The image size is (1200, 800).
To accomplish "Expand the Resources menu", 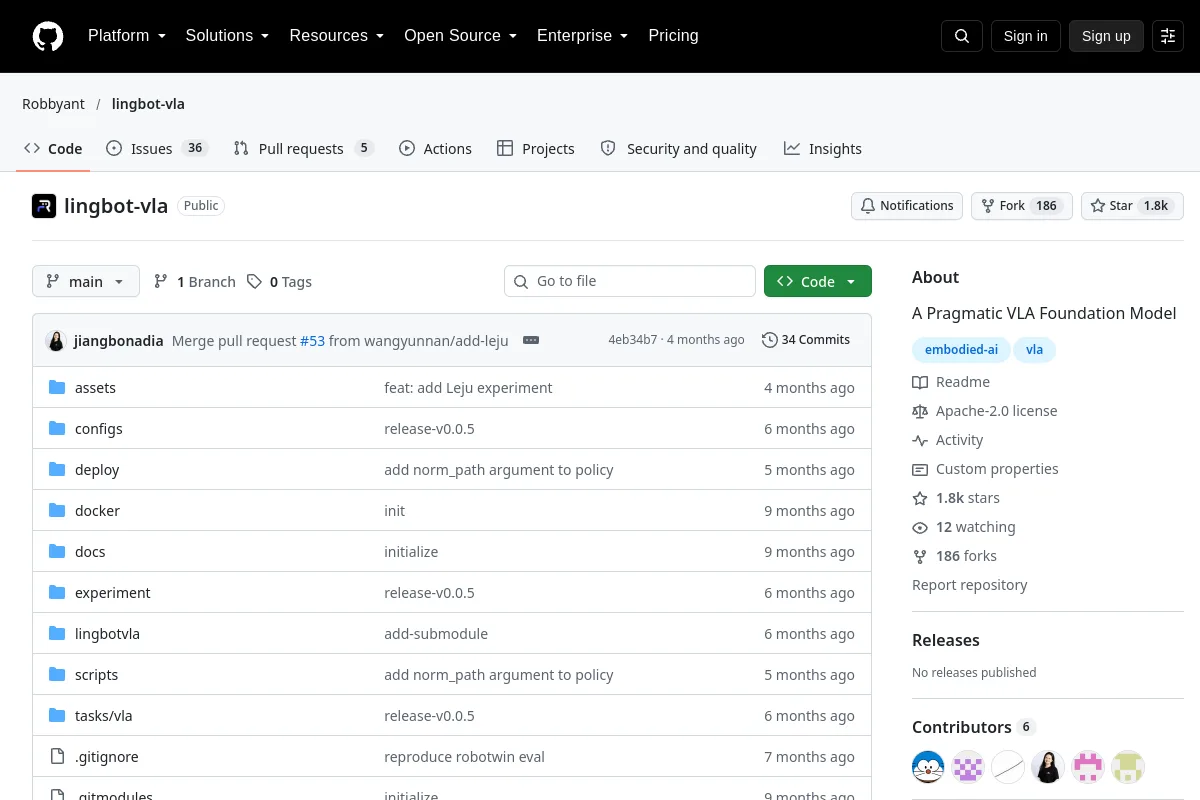I will (x=337, y=36).
